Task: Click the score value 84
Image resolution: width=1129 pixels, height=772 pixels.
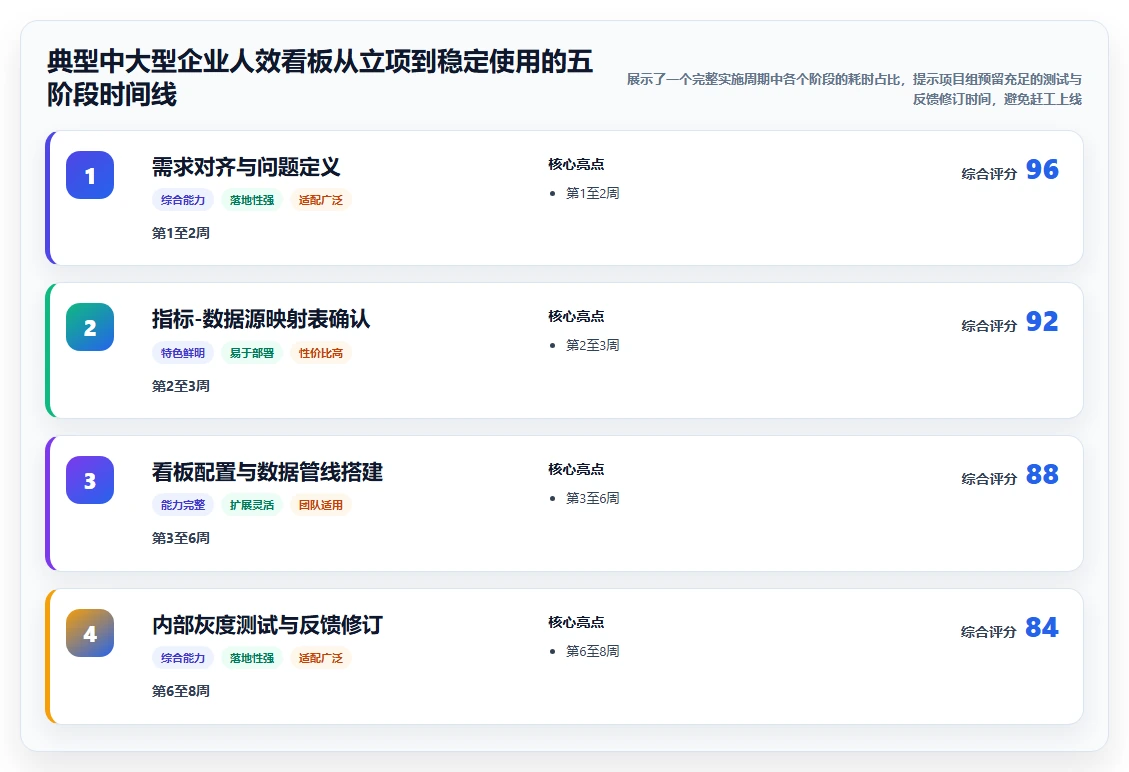Action: [1042, 628]
